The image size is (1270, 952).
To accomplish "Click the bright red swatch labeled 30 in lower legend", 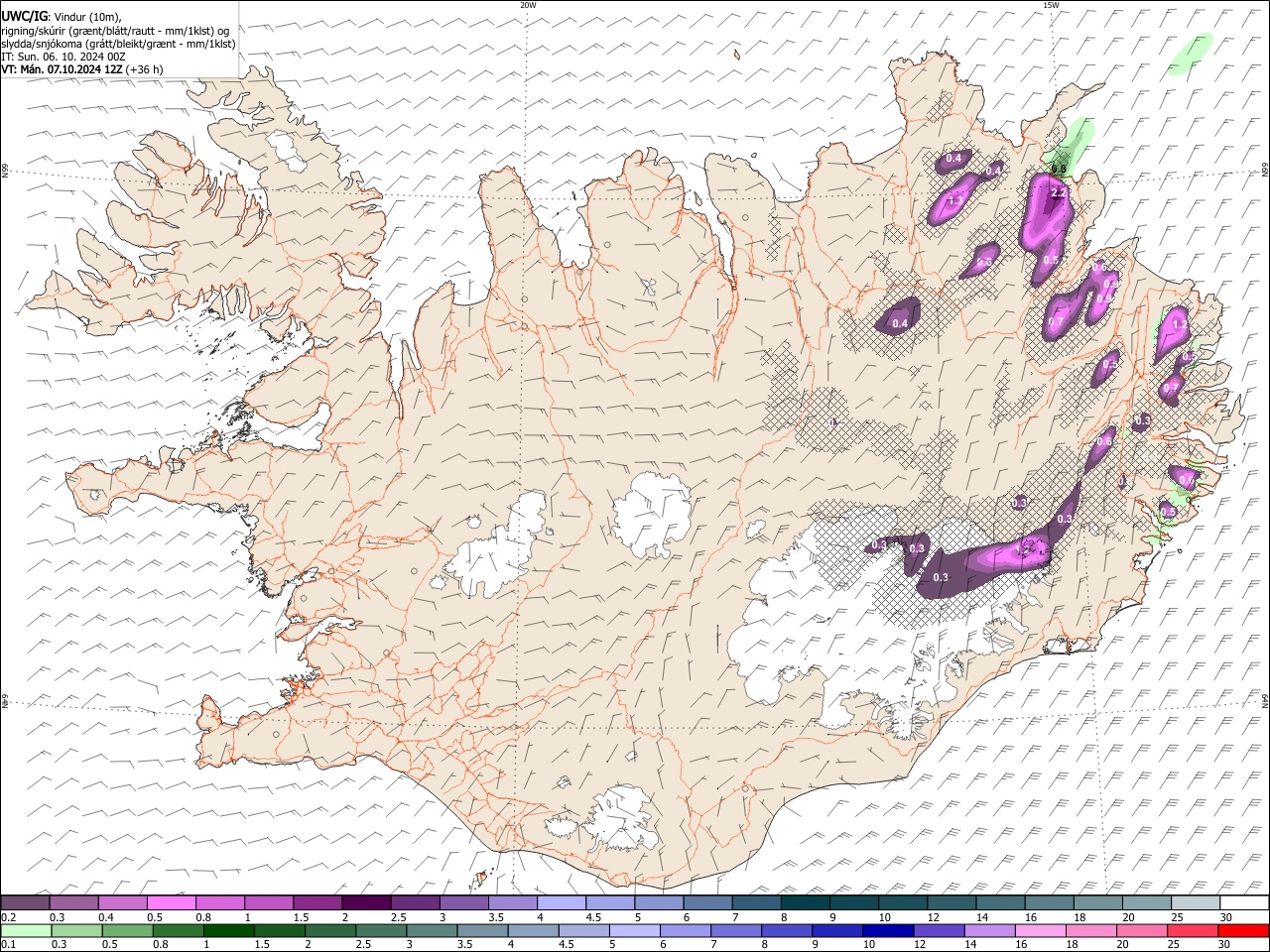I will pos(1243,930).
